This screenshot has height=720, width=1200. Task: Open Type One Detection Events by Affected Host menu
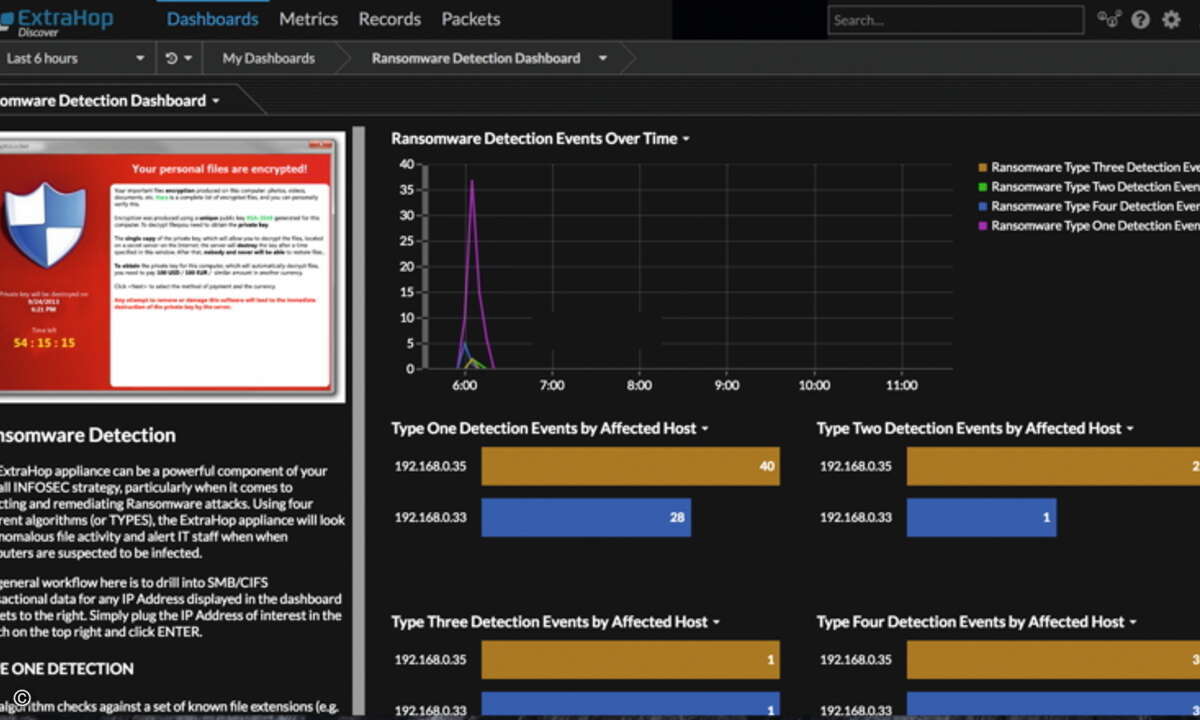(x=705, y=429)
